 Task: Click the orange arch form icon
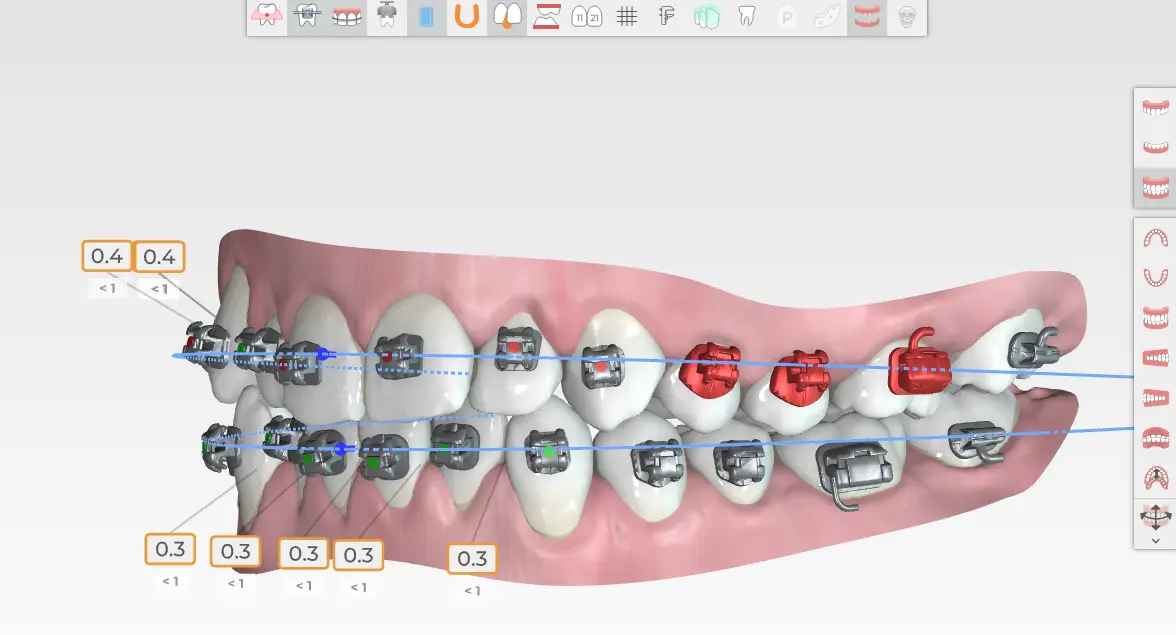[467, 17]
